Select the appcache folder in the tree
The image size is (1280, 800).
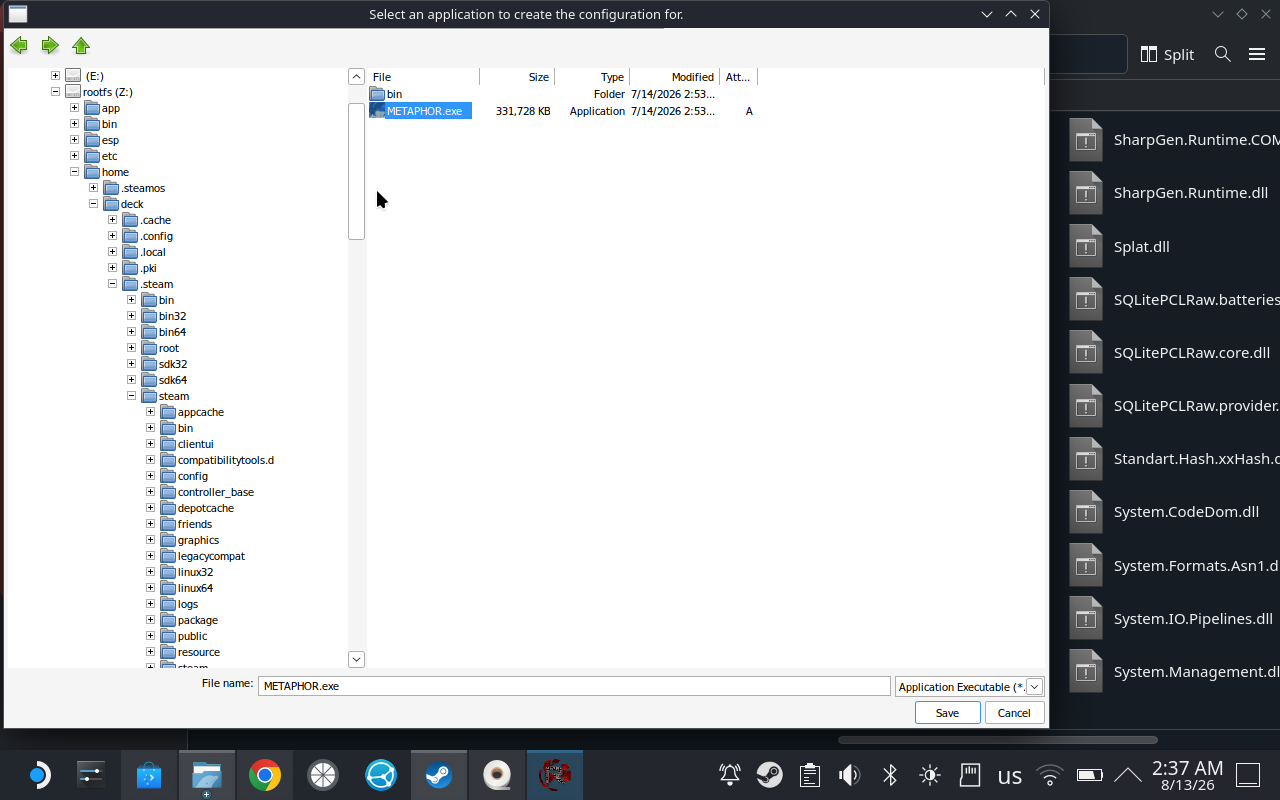[200, 412]
